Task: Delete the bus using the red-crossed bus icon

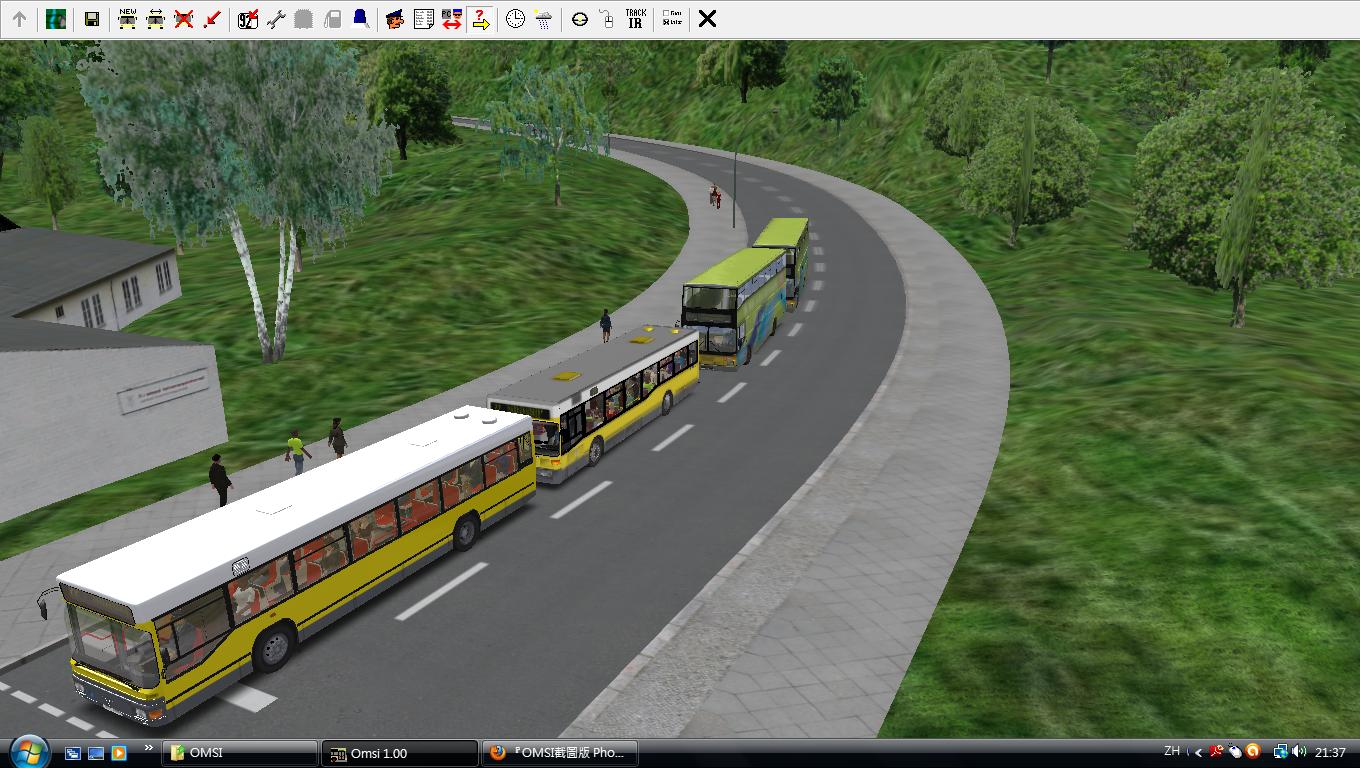Action: (x=184, y=19)
